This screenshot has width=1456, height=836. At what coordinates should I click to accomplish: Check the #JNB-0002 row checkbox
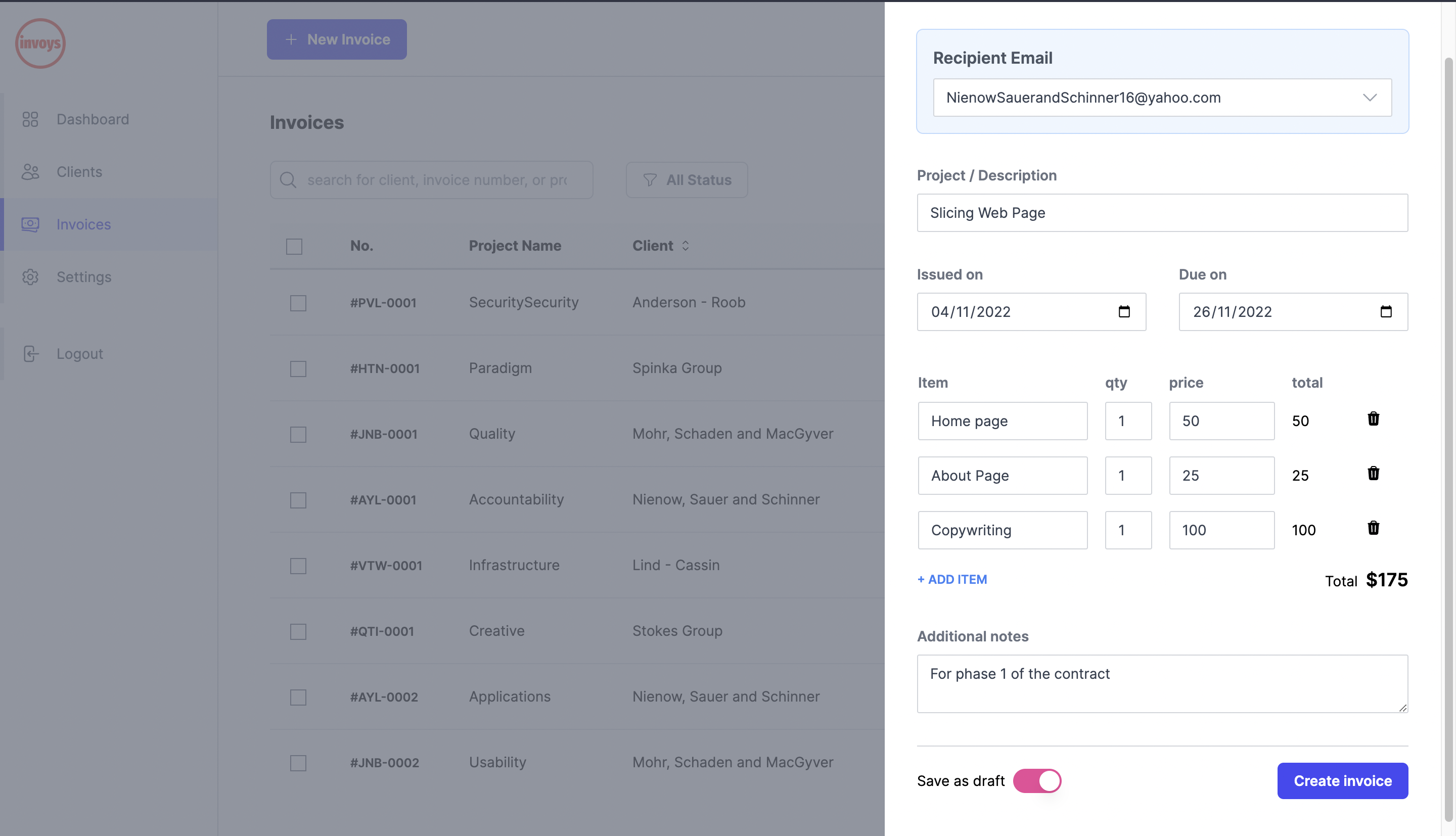tap(298, 763)
